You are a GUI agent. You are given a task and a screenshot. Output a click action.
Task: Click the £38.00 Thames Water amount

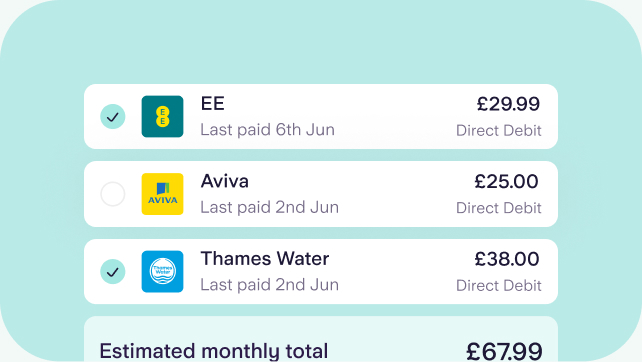[x=507, y=259]
